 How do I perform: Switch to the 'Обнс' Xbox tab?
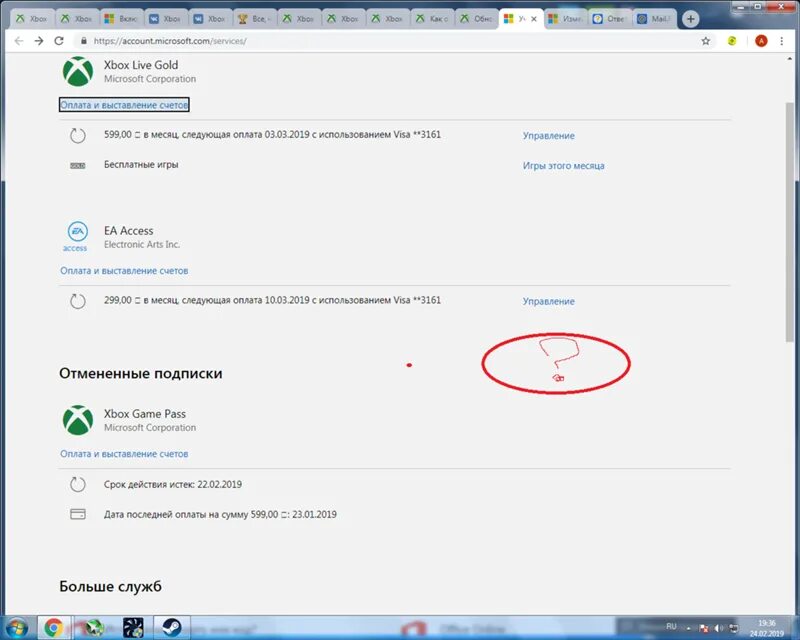pos(477,19)
